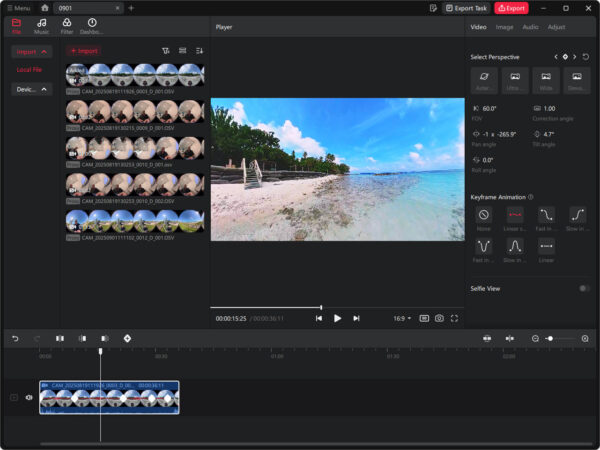Select the Wide perspective preset
The image size is (600, 450).
point(546,80)
